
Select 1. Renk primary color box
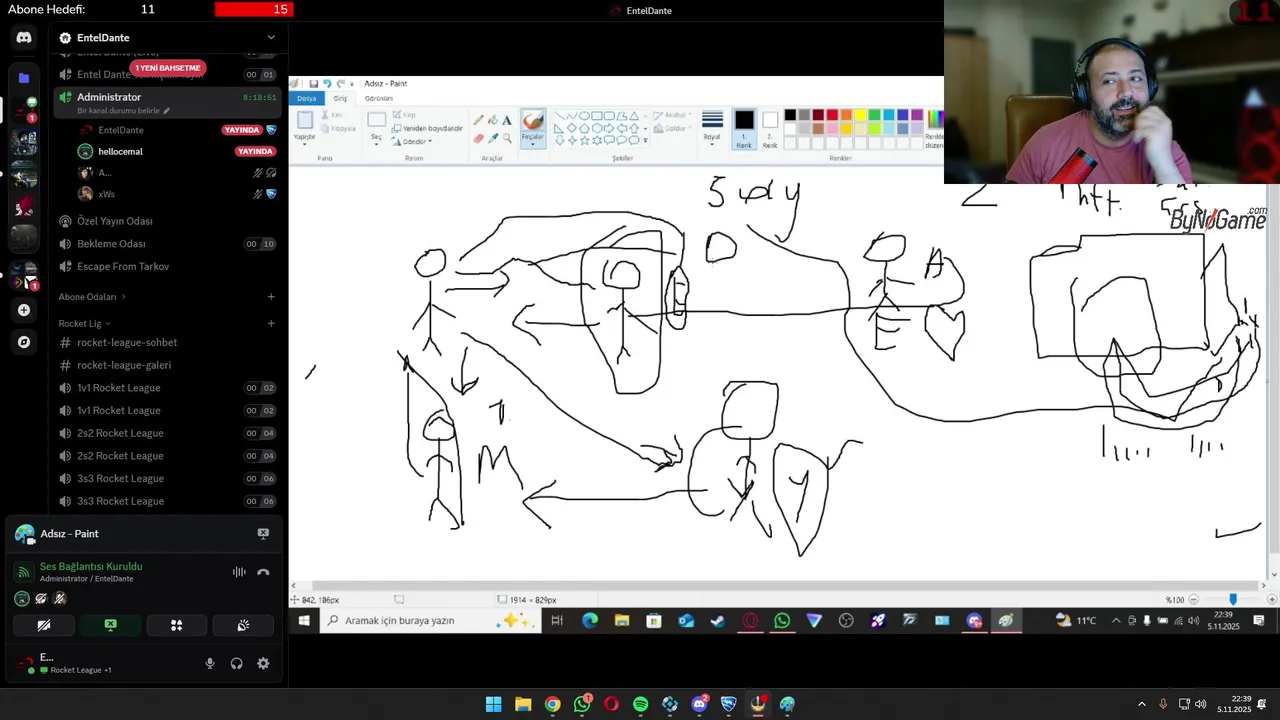click(744, 128)
